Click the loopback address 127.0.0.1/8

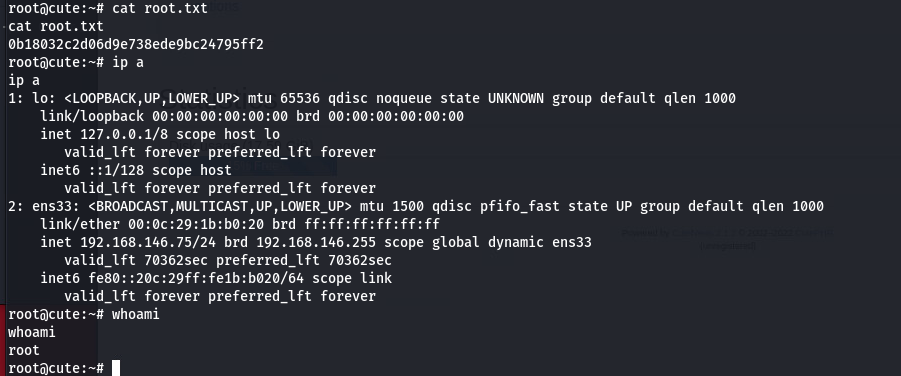pos(124,134)
